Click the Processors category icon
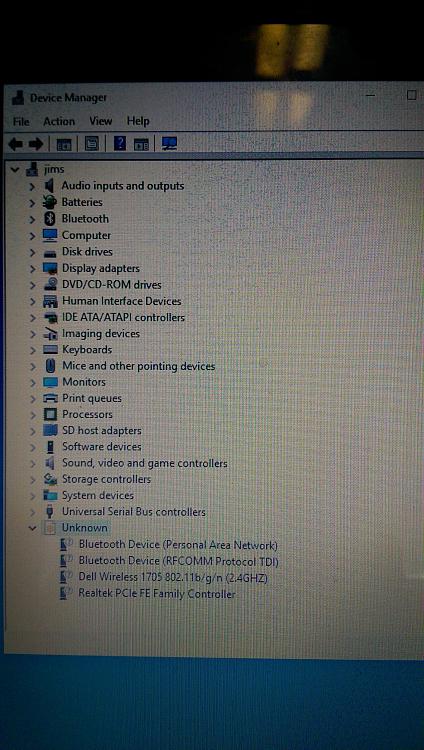Screen dimensions: 424x750 (x=50, y=414)
